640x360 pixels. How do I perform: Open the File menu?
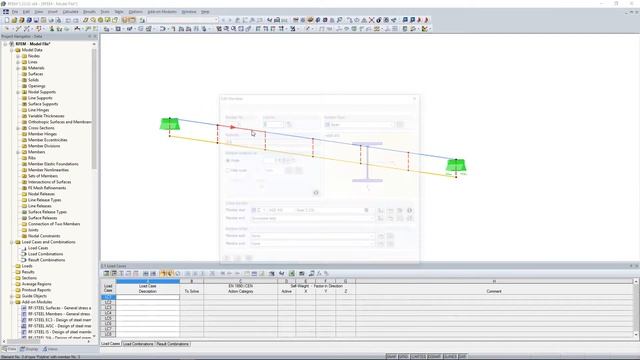pos(15,12)
